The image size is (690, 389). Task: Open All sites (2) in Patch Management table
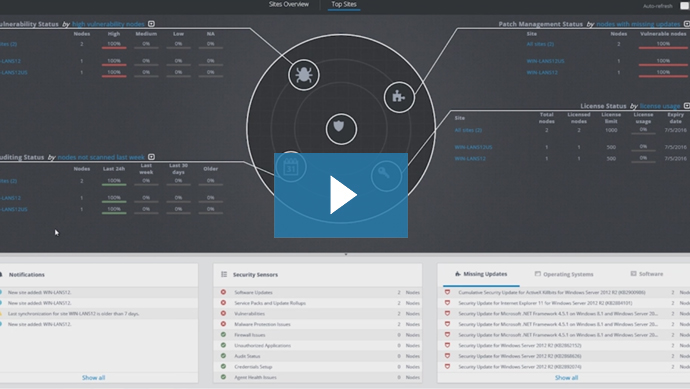tap(540, 44)
